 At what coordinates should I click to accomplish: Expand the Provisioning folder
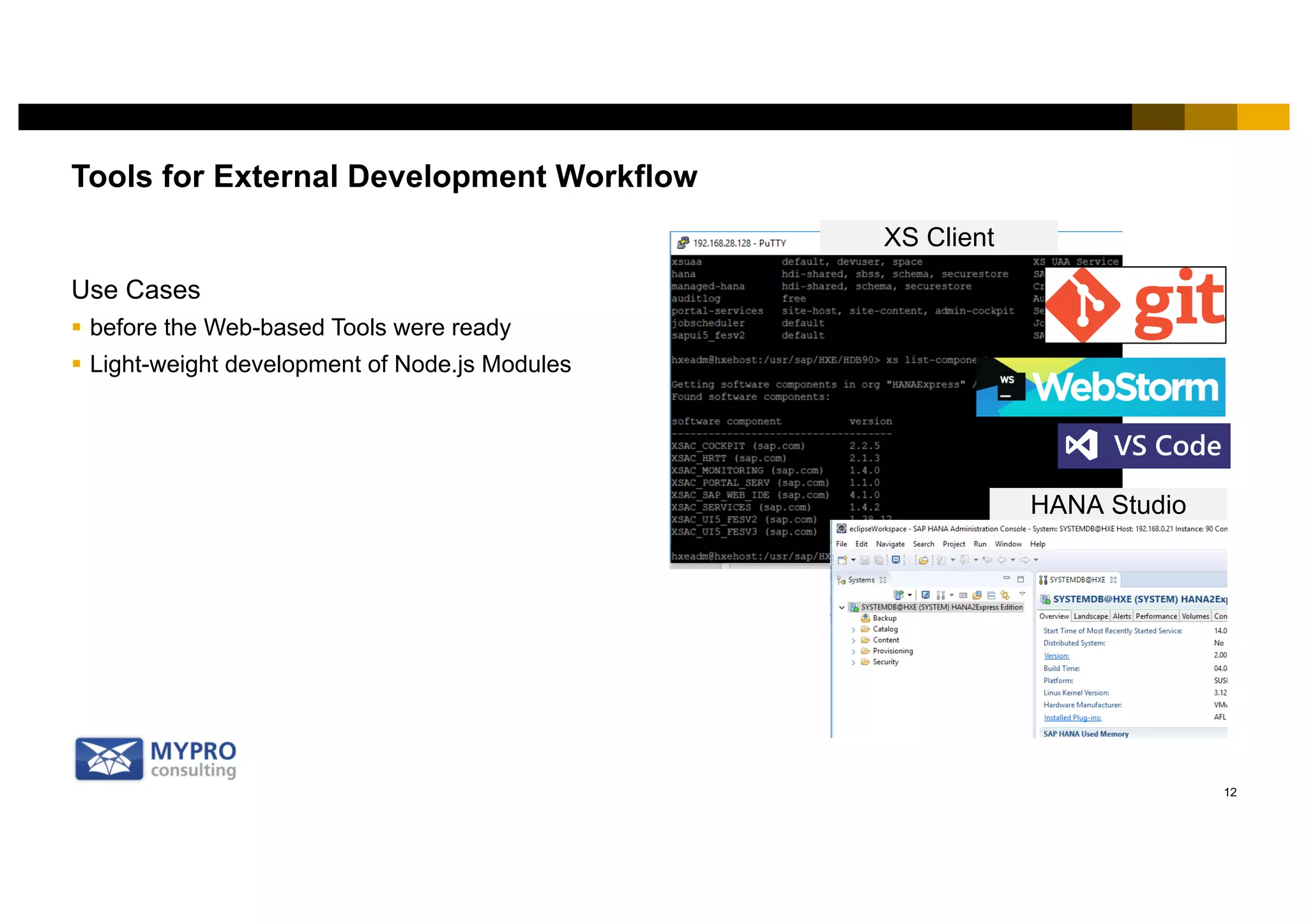click(x=853, y=651)
